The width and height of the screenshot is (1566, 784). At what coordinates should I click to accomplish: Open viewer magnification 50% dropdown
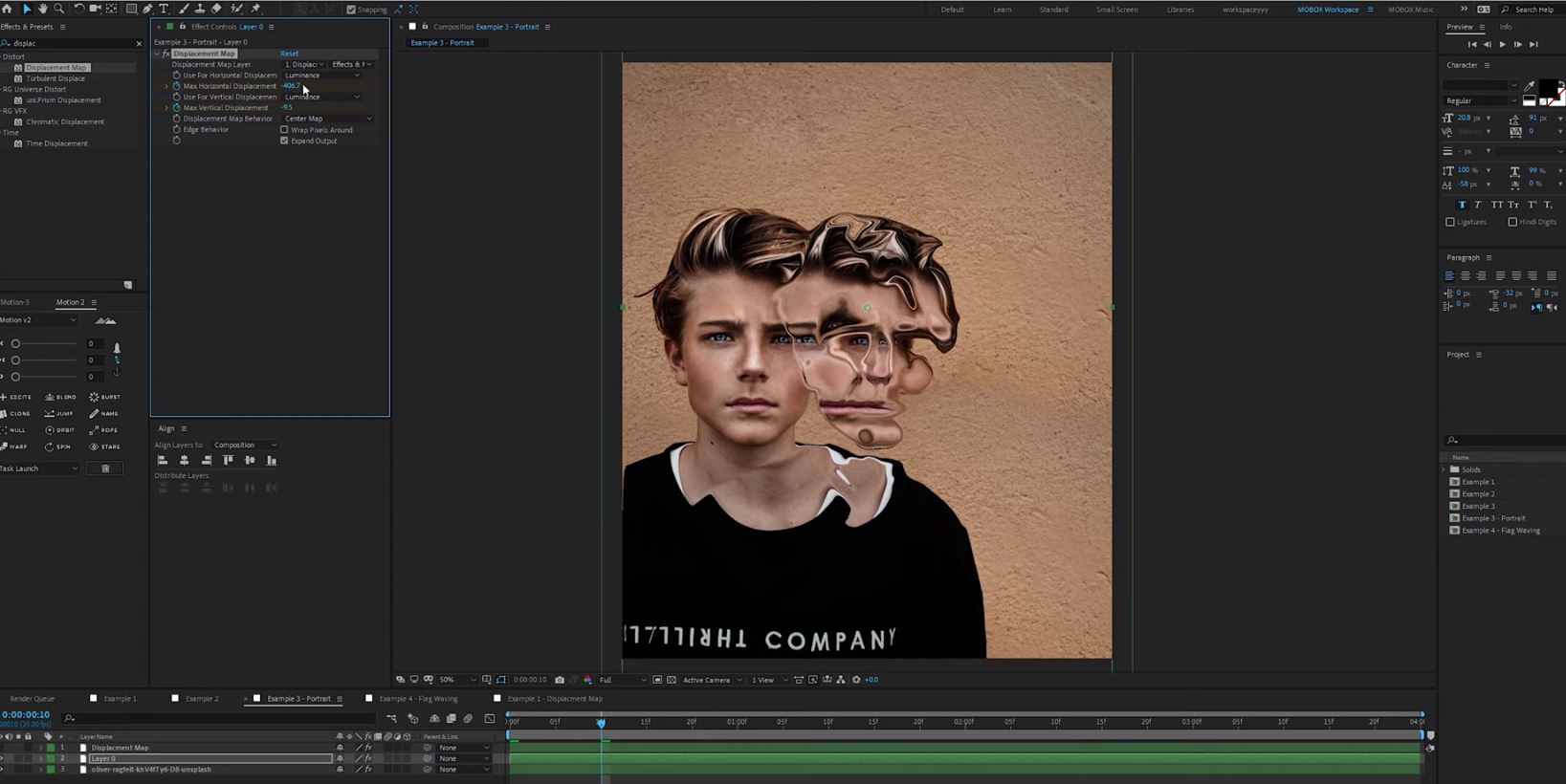(457, 680)
